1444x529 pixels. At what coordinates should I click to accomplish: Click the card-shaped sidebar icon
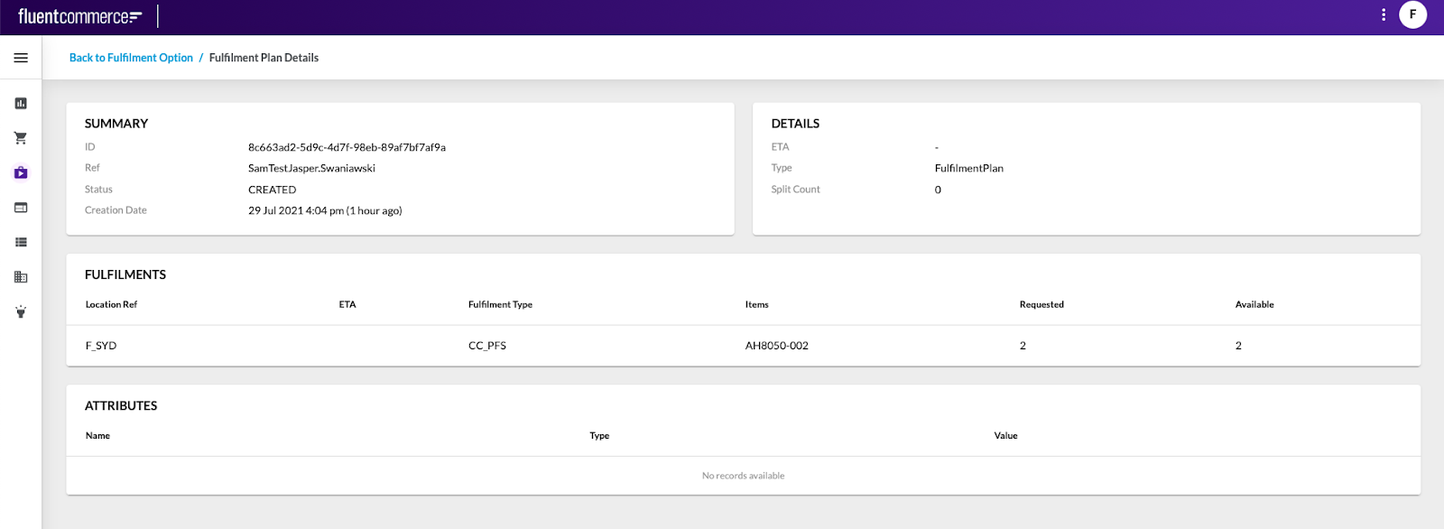(20, 207)
